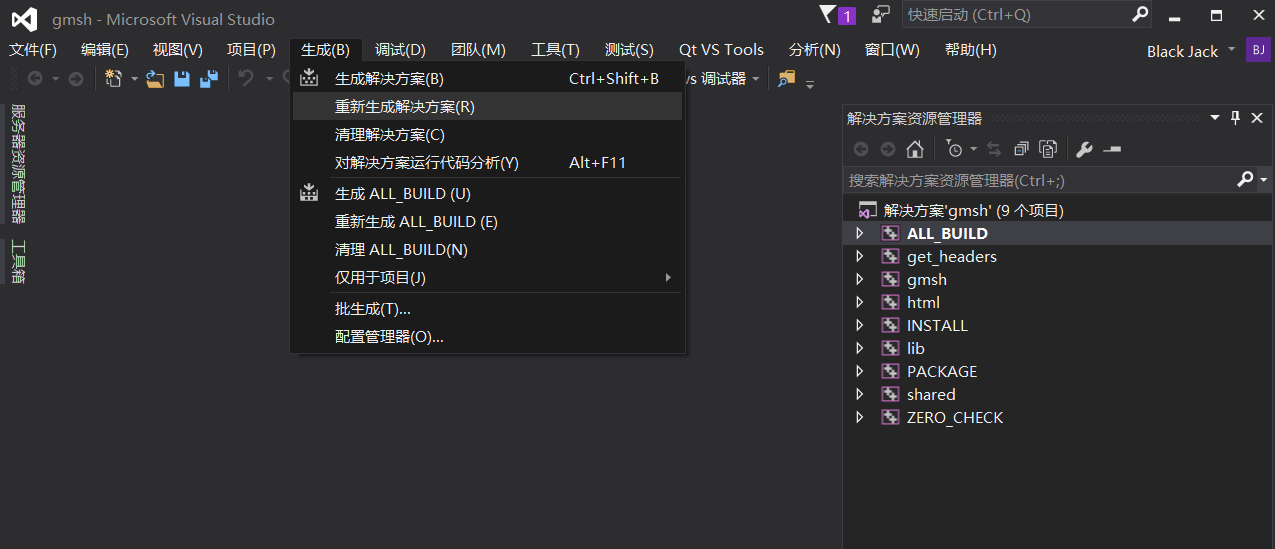Click the properties wrench icon

click(1084, 149)
